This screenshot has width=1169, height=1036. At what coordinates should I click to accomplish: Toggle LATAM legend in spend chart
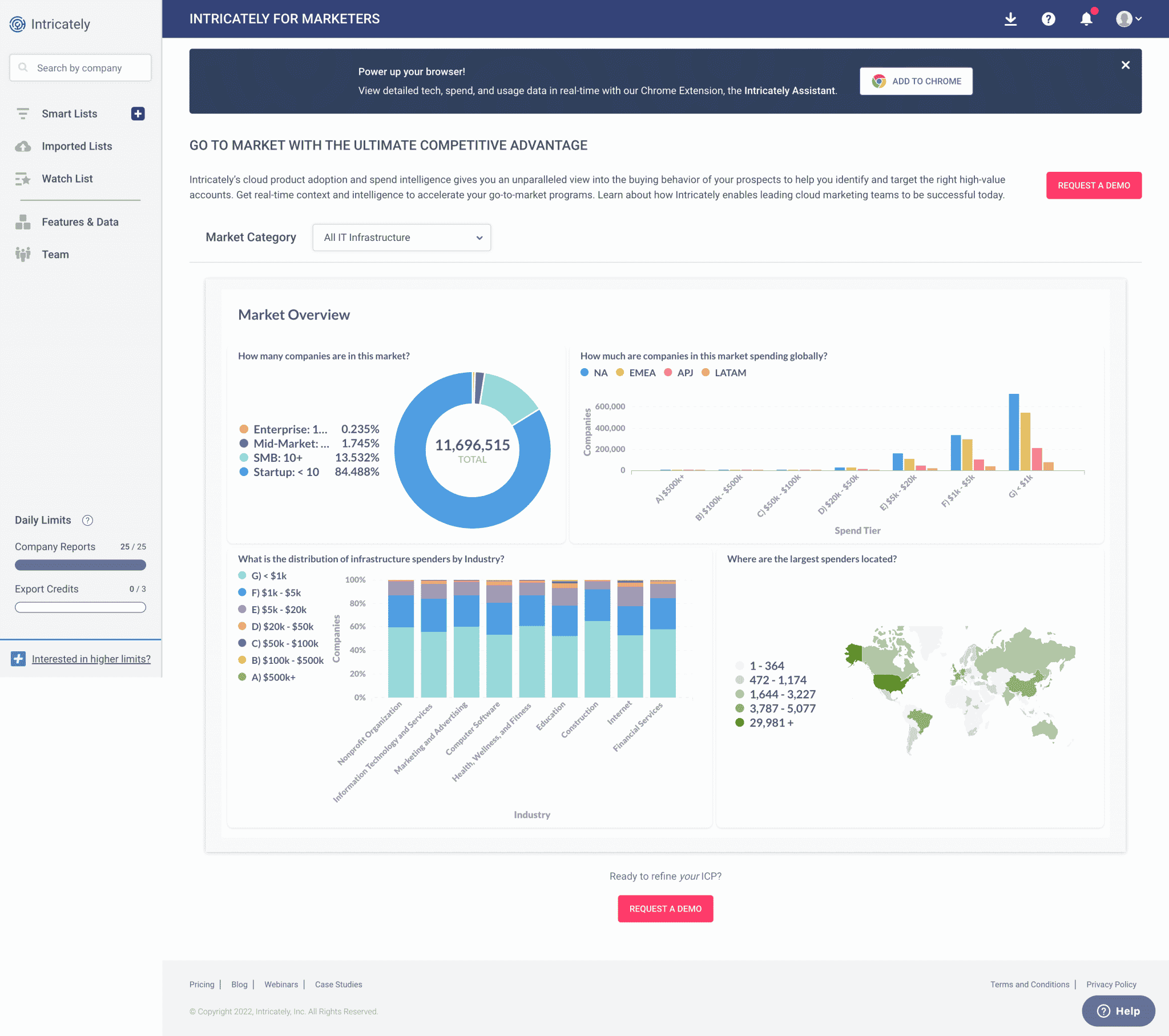coord(724,373)
